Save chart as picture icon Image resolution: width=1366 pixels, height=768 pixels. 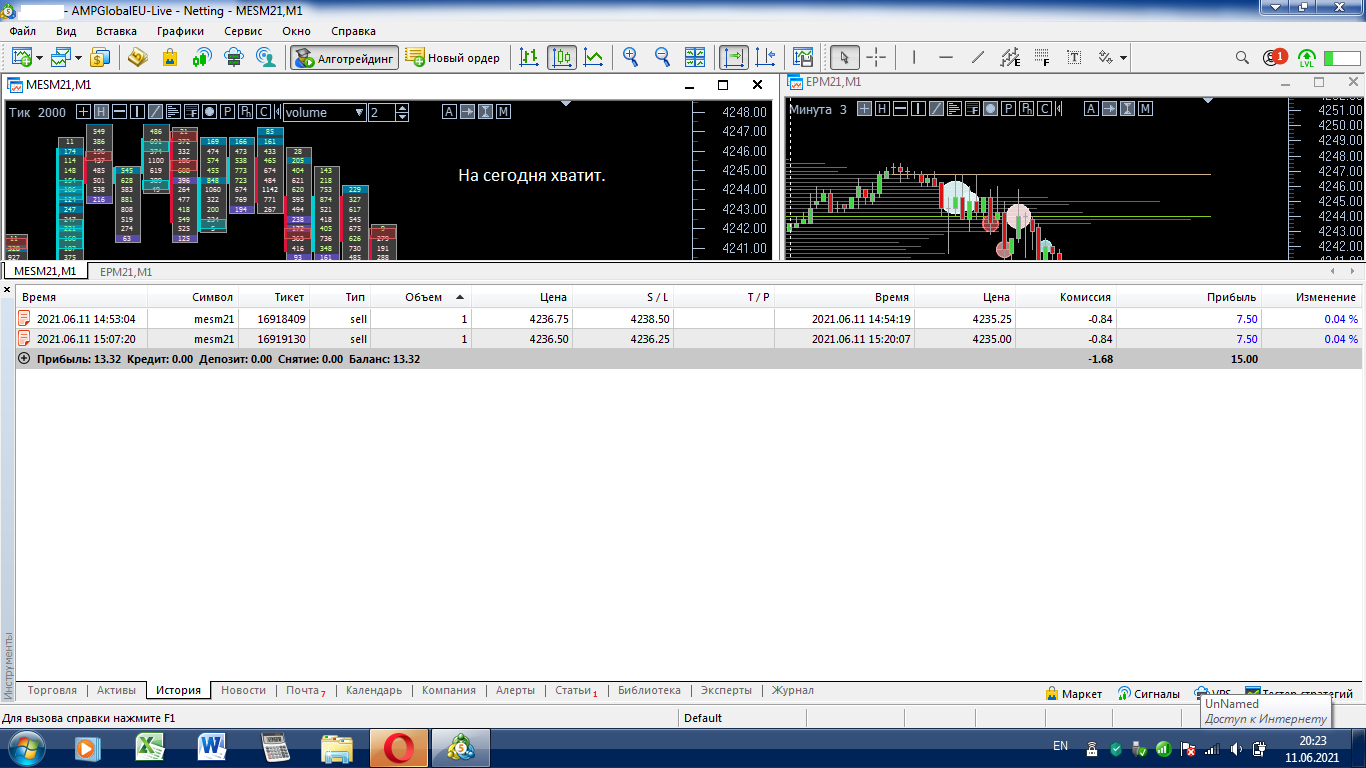point(803,57)
